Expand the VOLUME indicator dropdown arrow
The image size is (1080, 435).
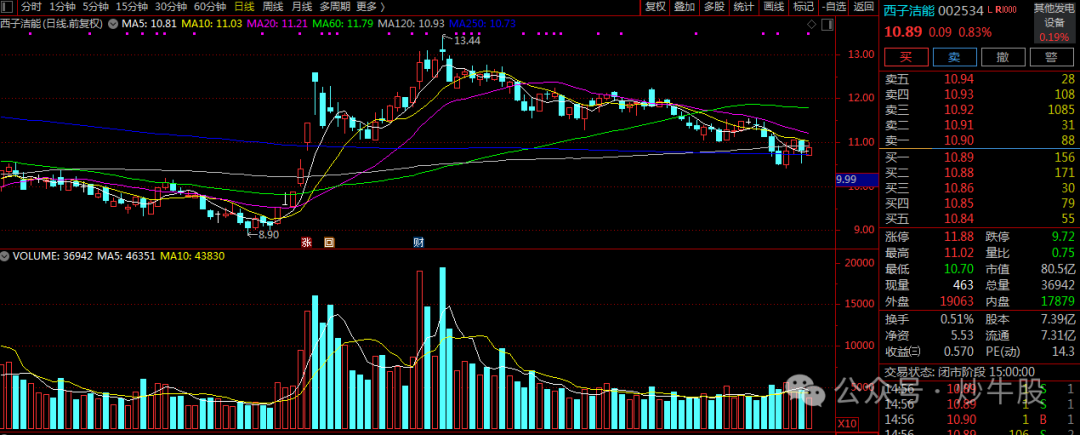[6, 256]
